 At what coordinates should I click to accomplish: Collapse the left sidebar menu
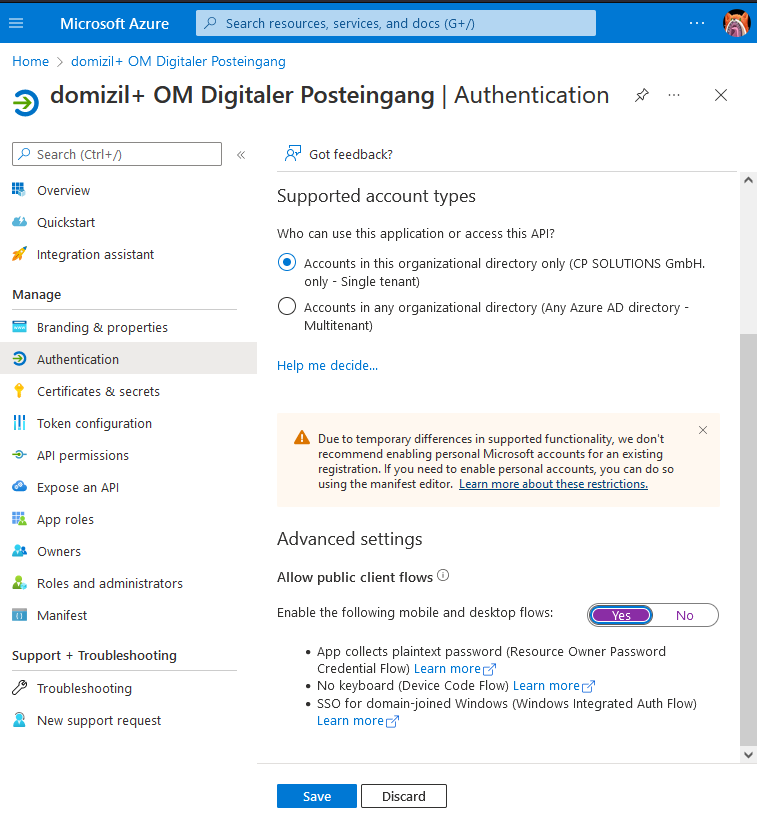click(x=241, y=154)
